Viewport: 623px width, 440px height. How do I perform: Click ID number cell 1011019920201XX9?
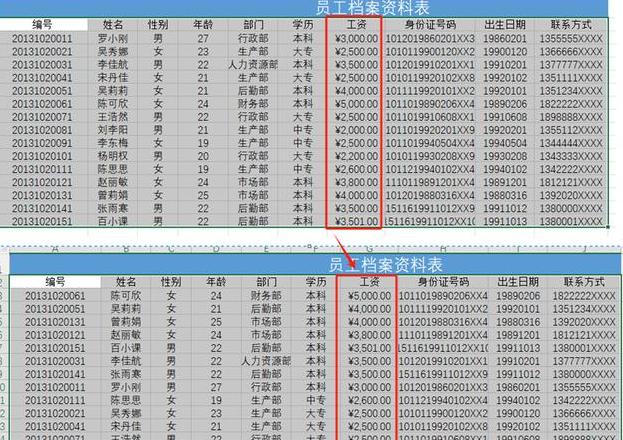pyautogui.click(x=430, y=130)
